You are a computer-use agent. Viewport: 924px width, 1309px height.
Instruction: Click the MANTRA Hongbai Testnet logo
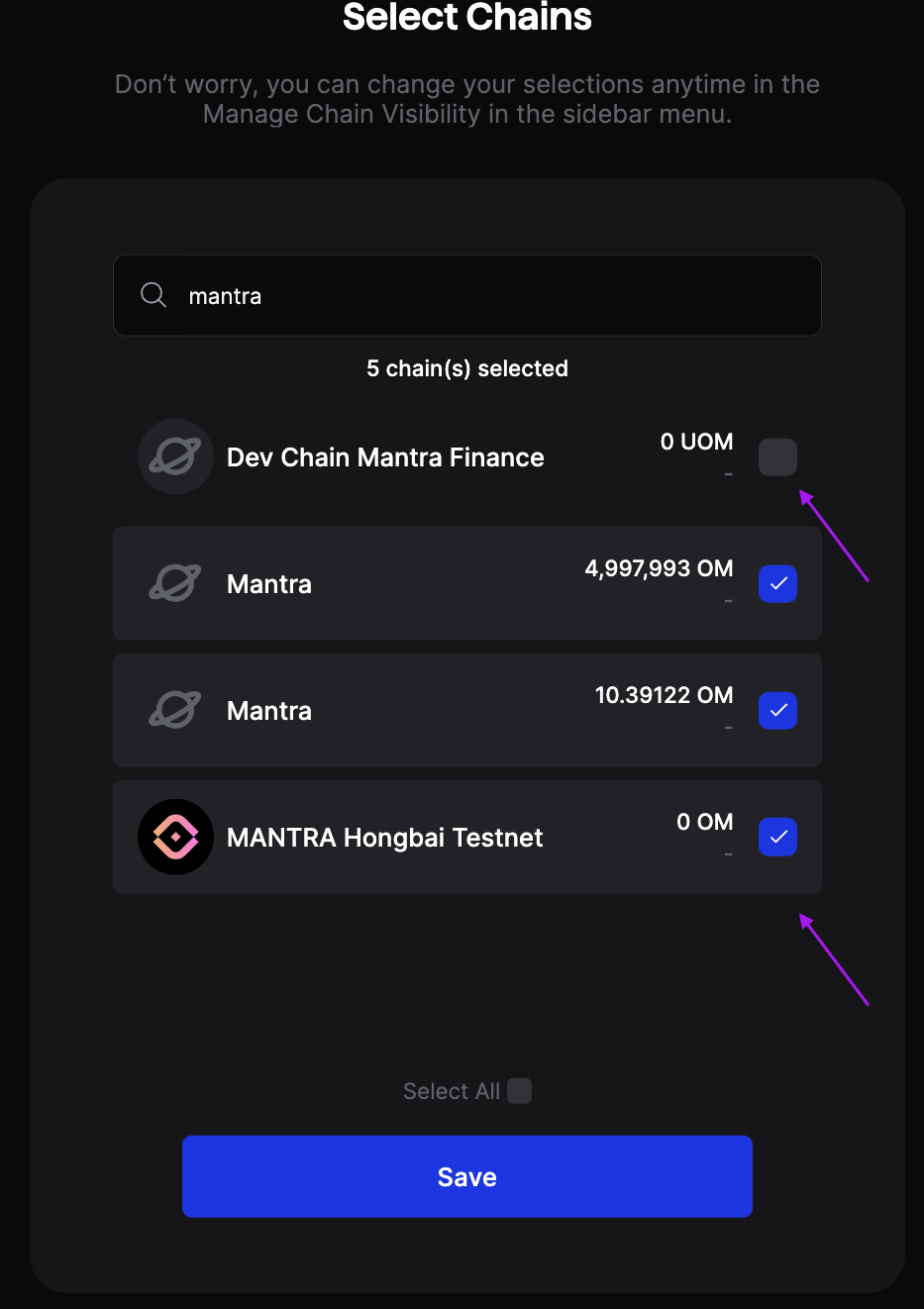click(175, 837)
